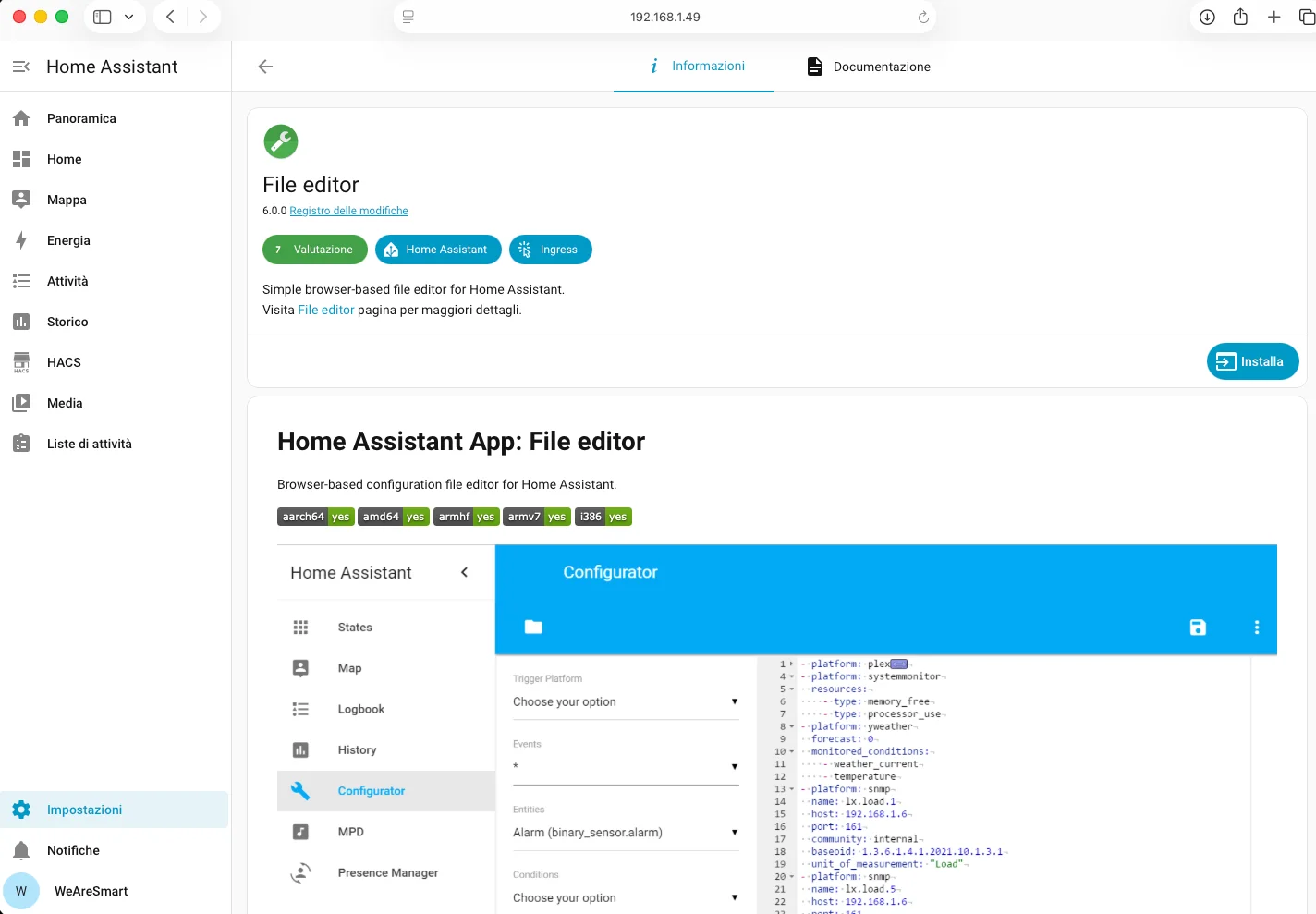1316x914 pixels.
Task: Open the WeAreSmart user profile
Action: coord(116,891)
